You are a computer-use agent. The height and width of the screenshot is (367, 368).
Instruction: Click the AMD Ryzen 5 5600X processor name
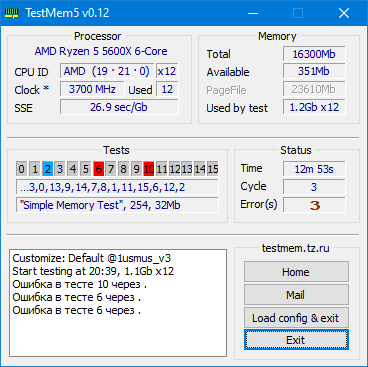(x=101, y=51)
